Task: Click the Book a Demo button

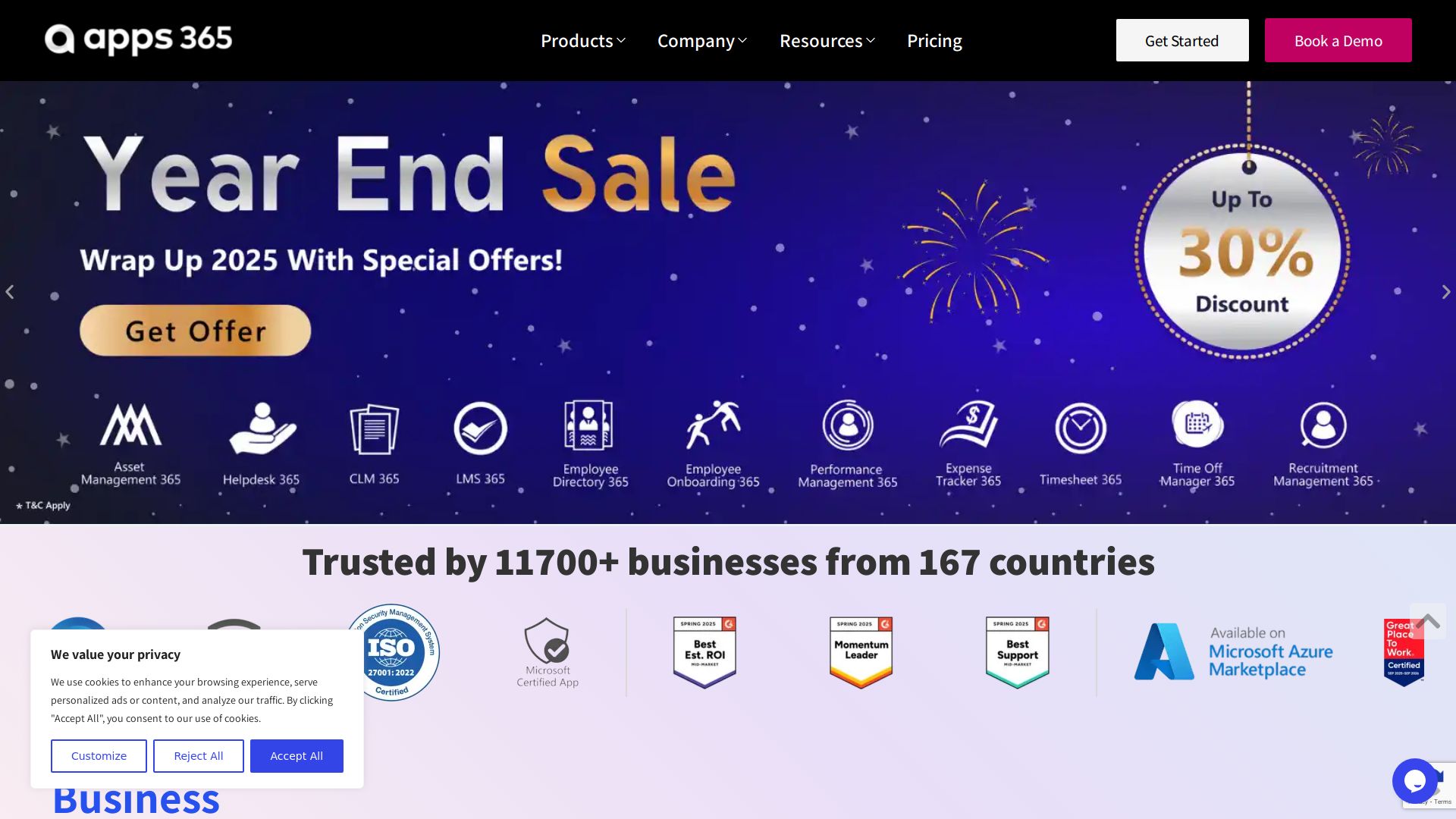Action: [x=1338, y=40]
